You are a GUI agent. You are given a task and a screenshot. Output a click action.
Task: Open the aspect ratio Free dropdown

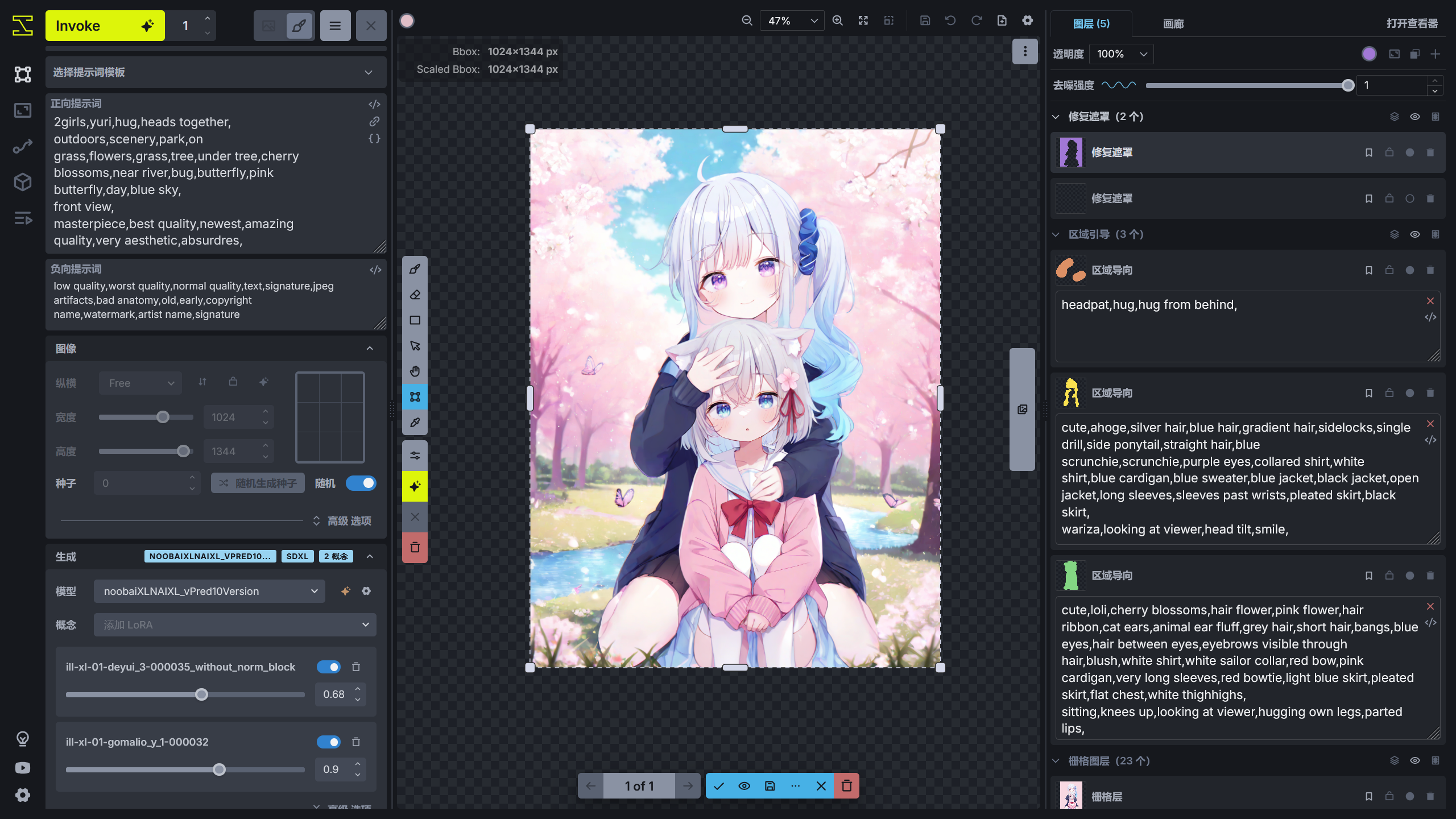(x=140, y=383)
